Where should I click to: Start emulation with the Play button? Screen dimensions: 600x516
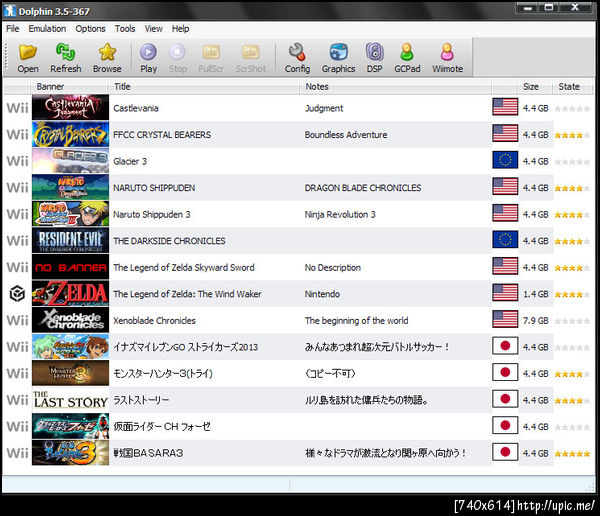pyautogui.click(x=148, y=58)
